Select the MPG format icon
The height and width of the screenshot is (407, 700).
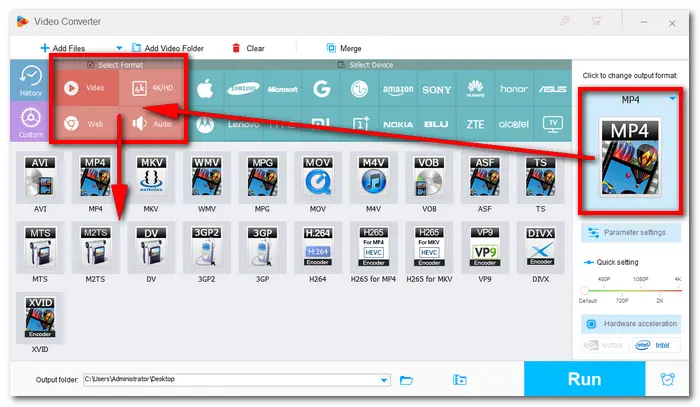(x=262, y=177)
